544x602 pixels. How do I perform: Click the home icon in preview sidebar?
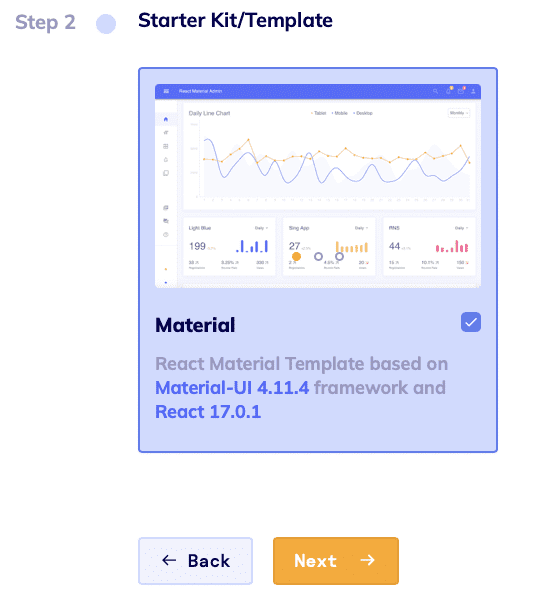[x=166, y=119]
